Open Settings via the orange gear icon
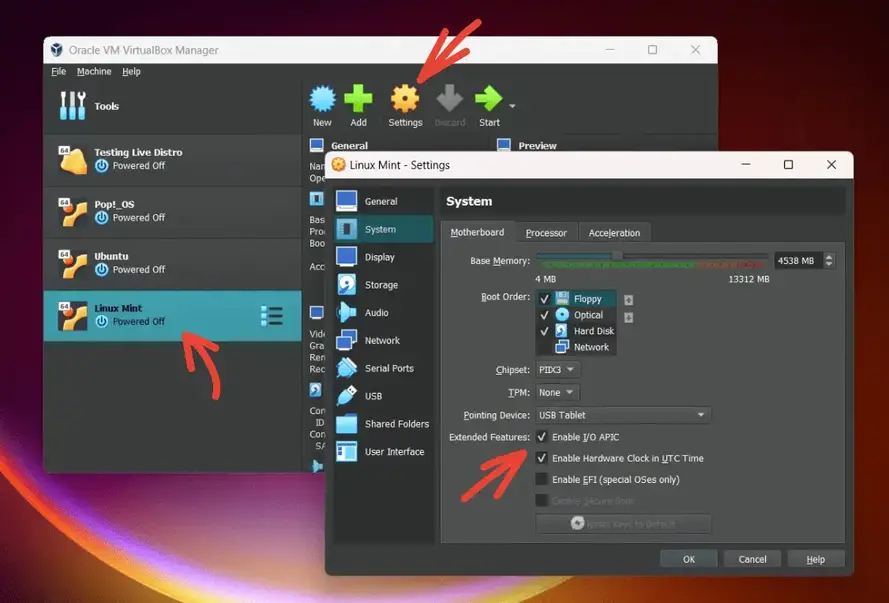 405,99
